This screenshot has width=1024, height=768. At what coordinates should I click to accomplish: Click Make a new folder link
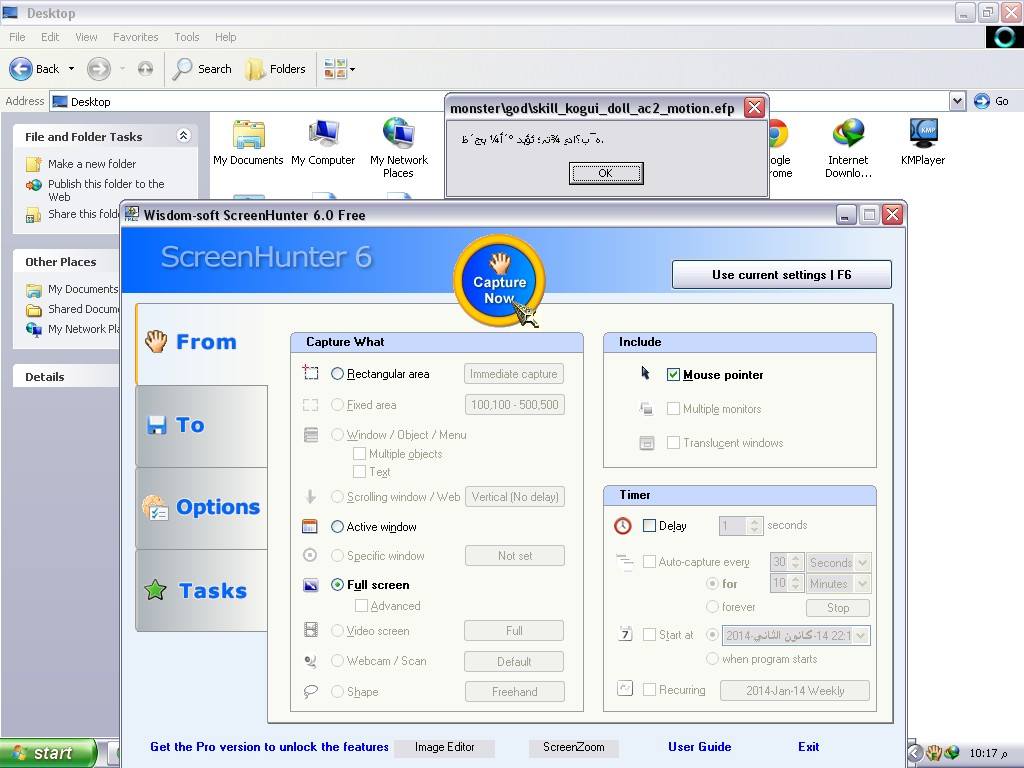click(x=92, y=164)
